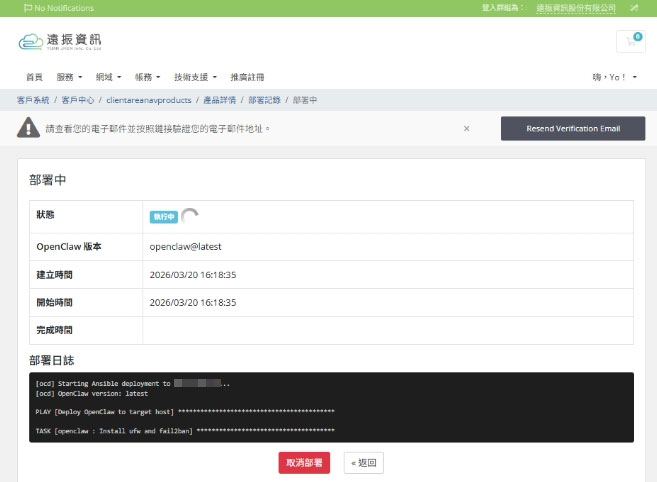Open the 技術支援 dropdown menu
This screenshot has height=482, width=657.
194,77
